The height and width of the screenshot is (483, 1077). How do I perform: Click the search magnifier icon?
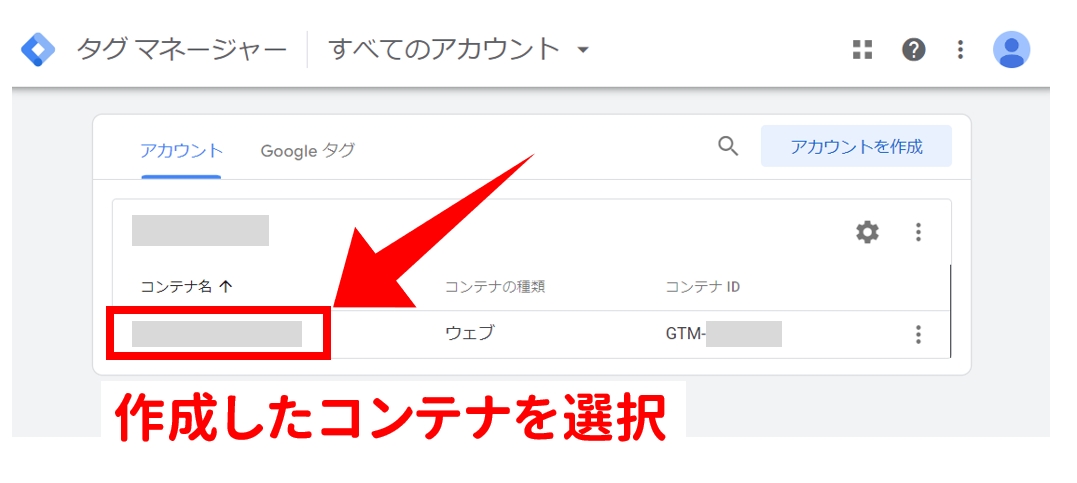tap(728, 146)
